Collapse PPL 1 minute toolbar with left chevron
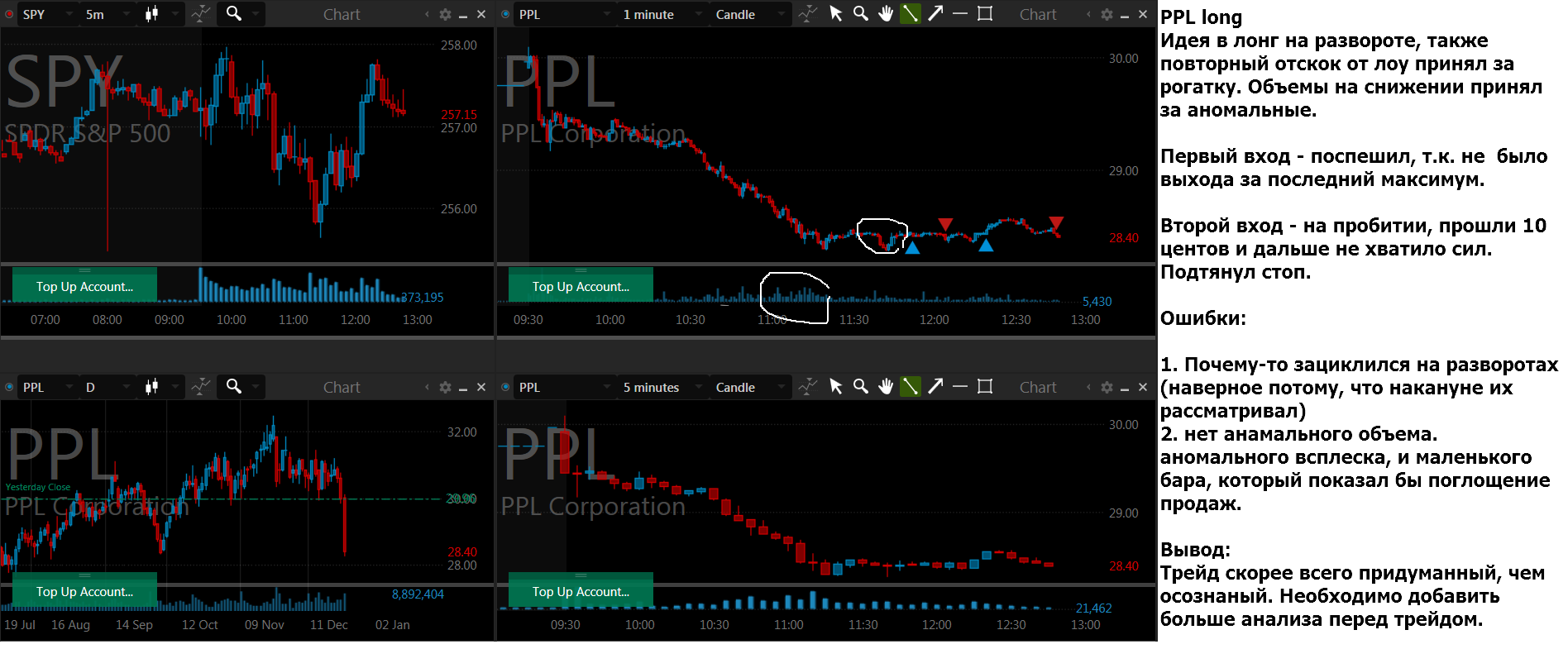1568x649 pixels. (1088, 15)
